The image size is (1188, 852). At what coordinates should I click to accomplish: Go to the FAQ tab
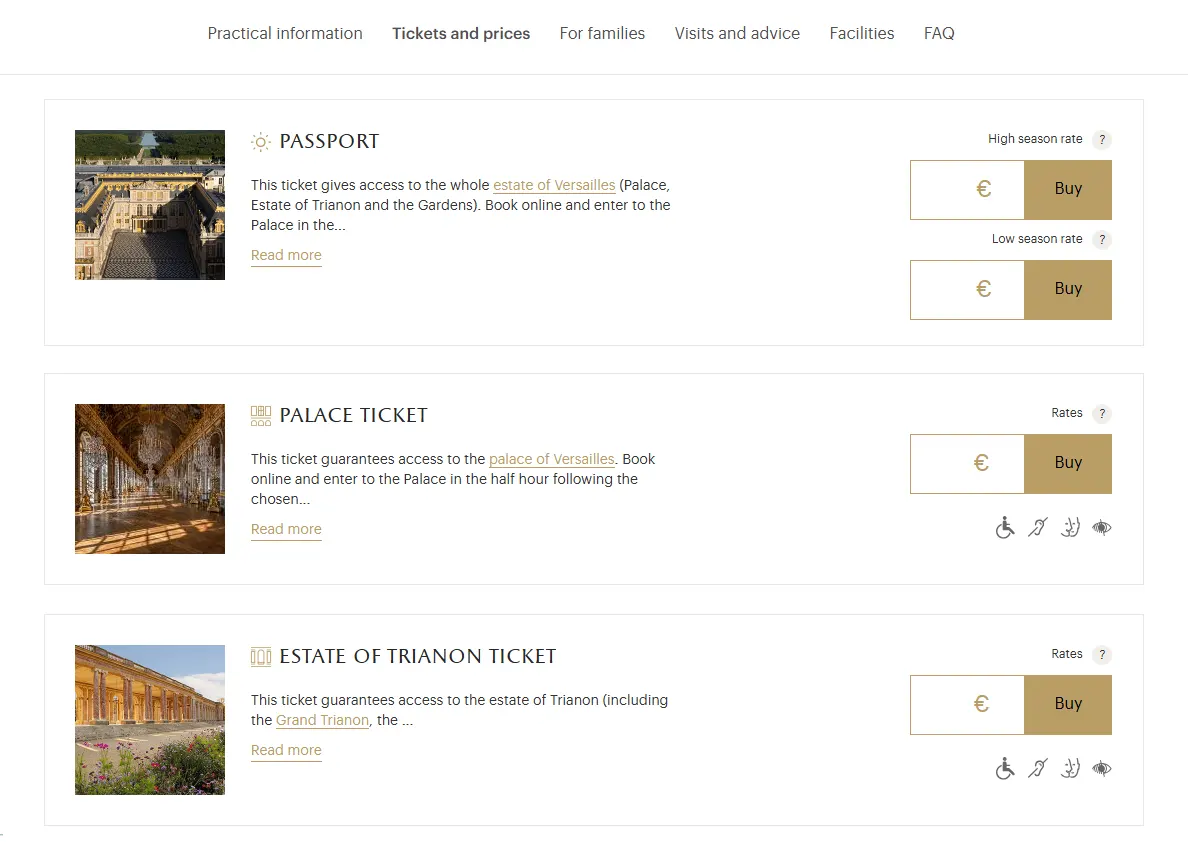coord(939,34)
